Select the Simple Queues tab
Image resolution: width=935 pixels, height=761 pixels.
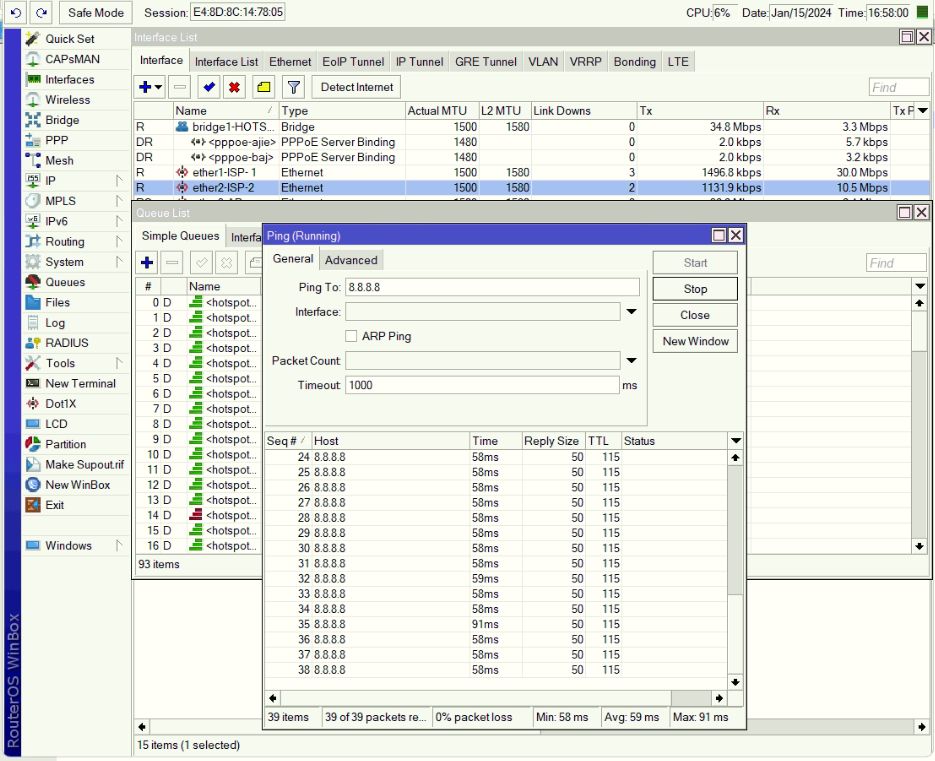(x=180, y=236)
